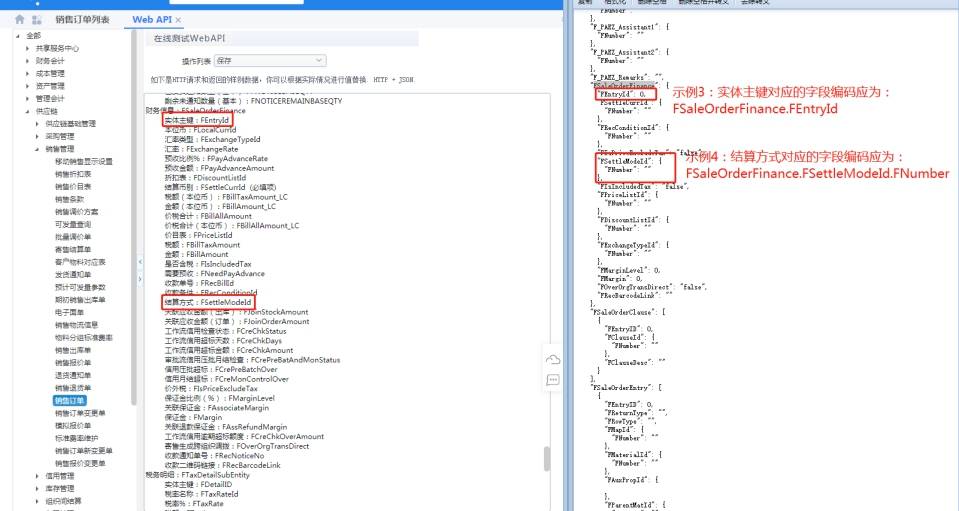Click the cloud icon on the right edge
This screenshot has height=511, width=959.
click(553, 359)
